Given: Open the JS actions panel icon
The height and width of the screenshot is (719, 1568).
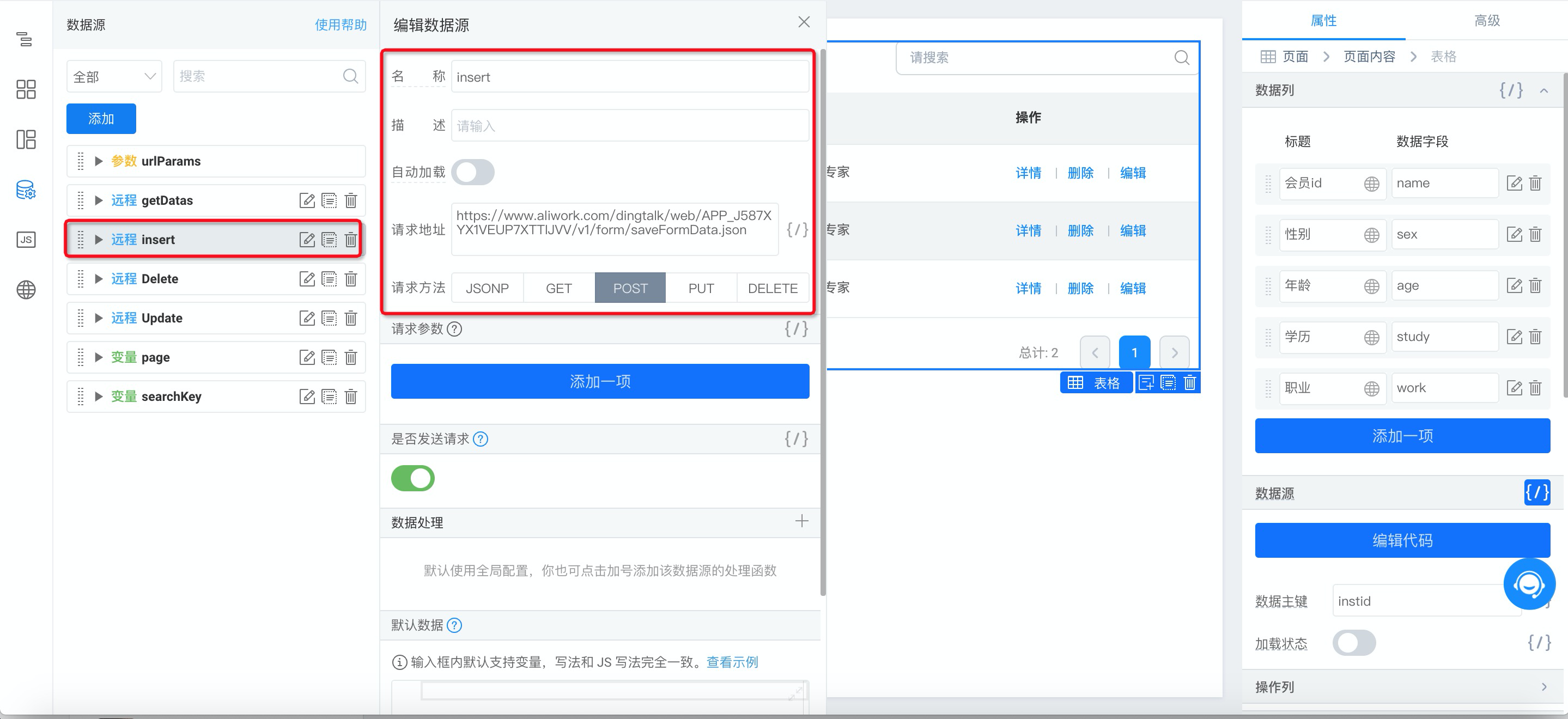Looking at the screenshot, I should pyautogui.click(x=26, y=239).
